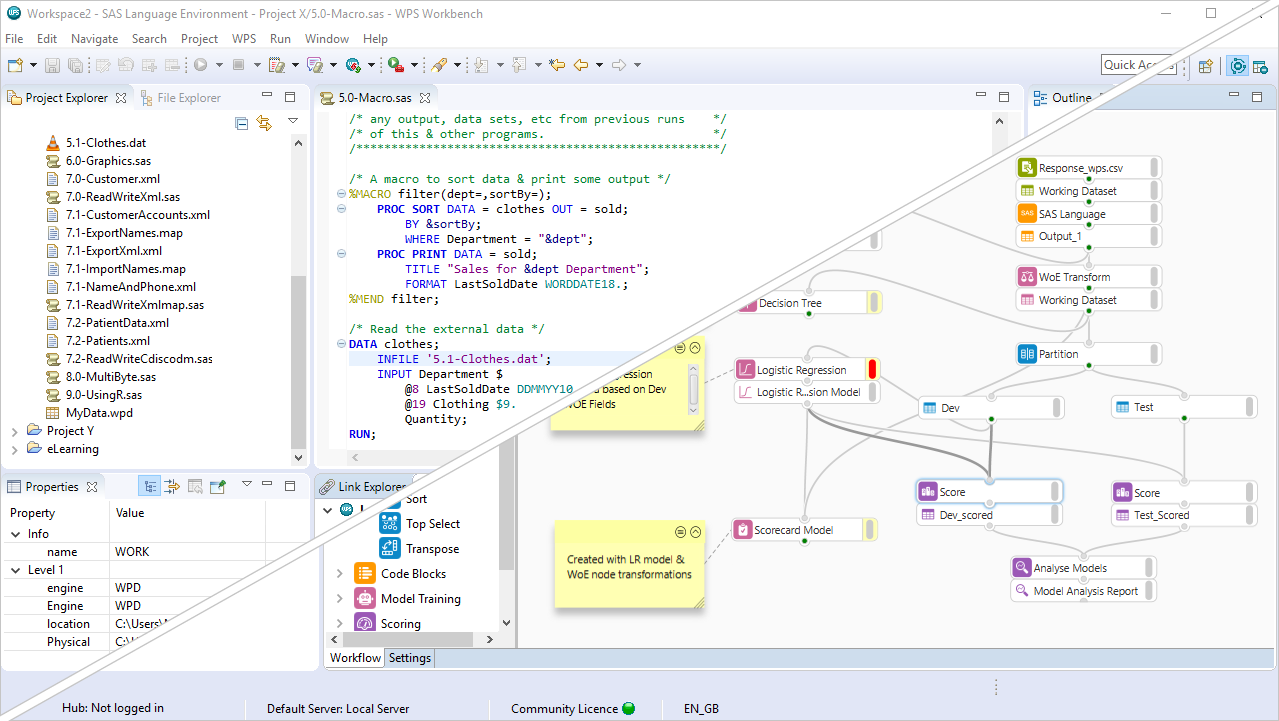Select the Transpose block icon in palette

click(x=390, y=548)
